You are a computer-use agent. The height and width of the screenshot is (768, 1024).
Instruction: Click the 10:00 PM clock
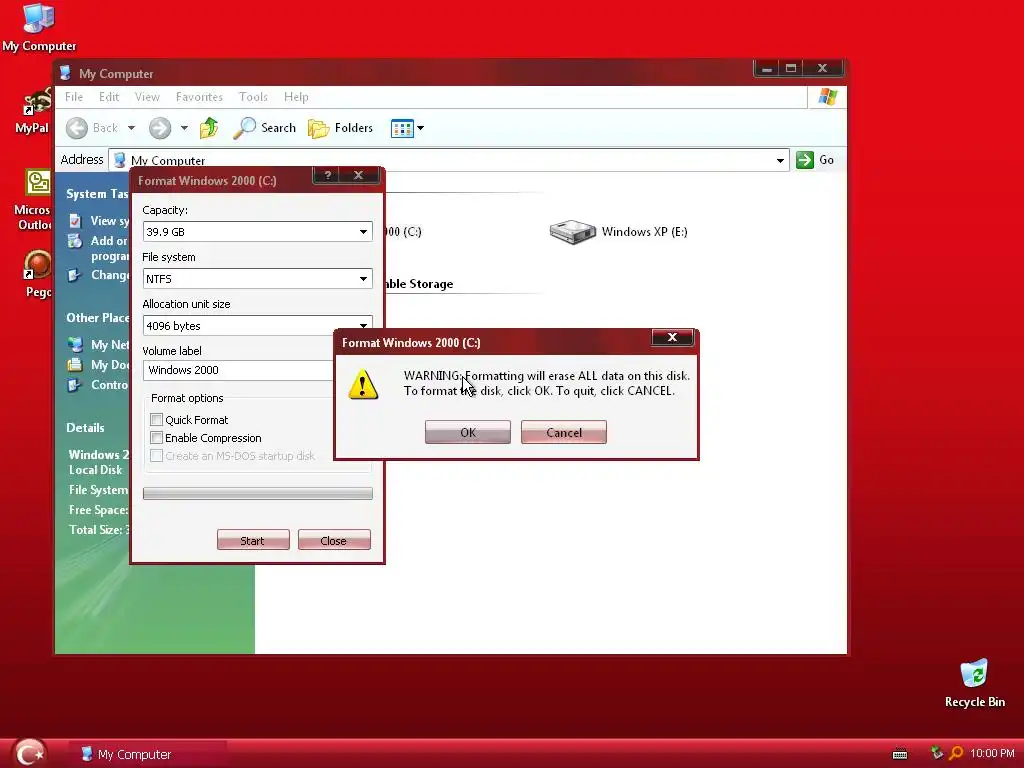click(x=993, y=753)
